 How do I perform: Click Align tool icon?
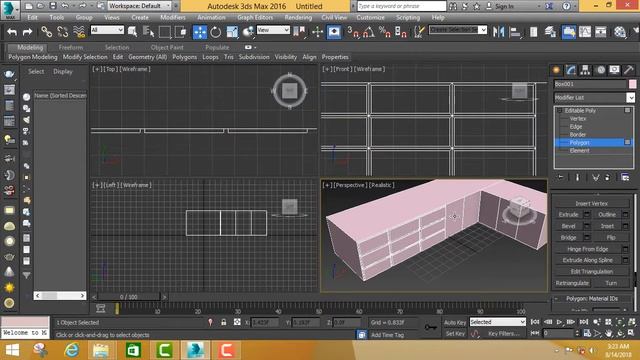(x=515, y=32)
